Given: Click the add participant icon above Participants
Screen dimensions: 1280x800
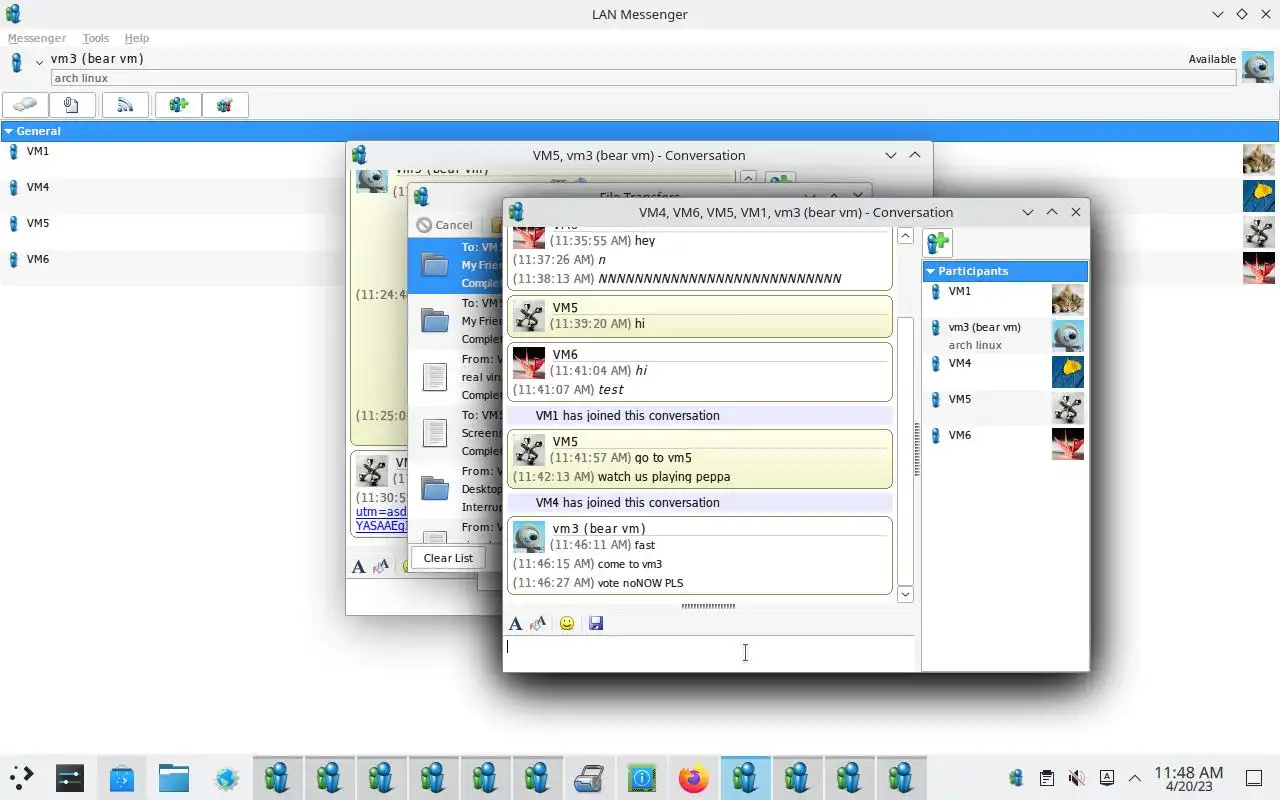Looking at the screenshot, I should (x=938, y=242).
